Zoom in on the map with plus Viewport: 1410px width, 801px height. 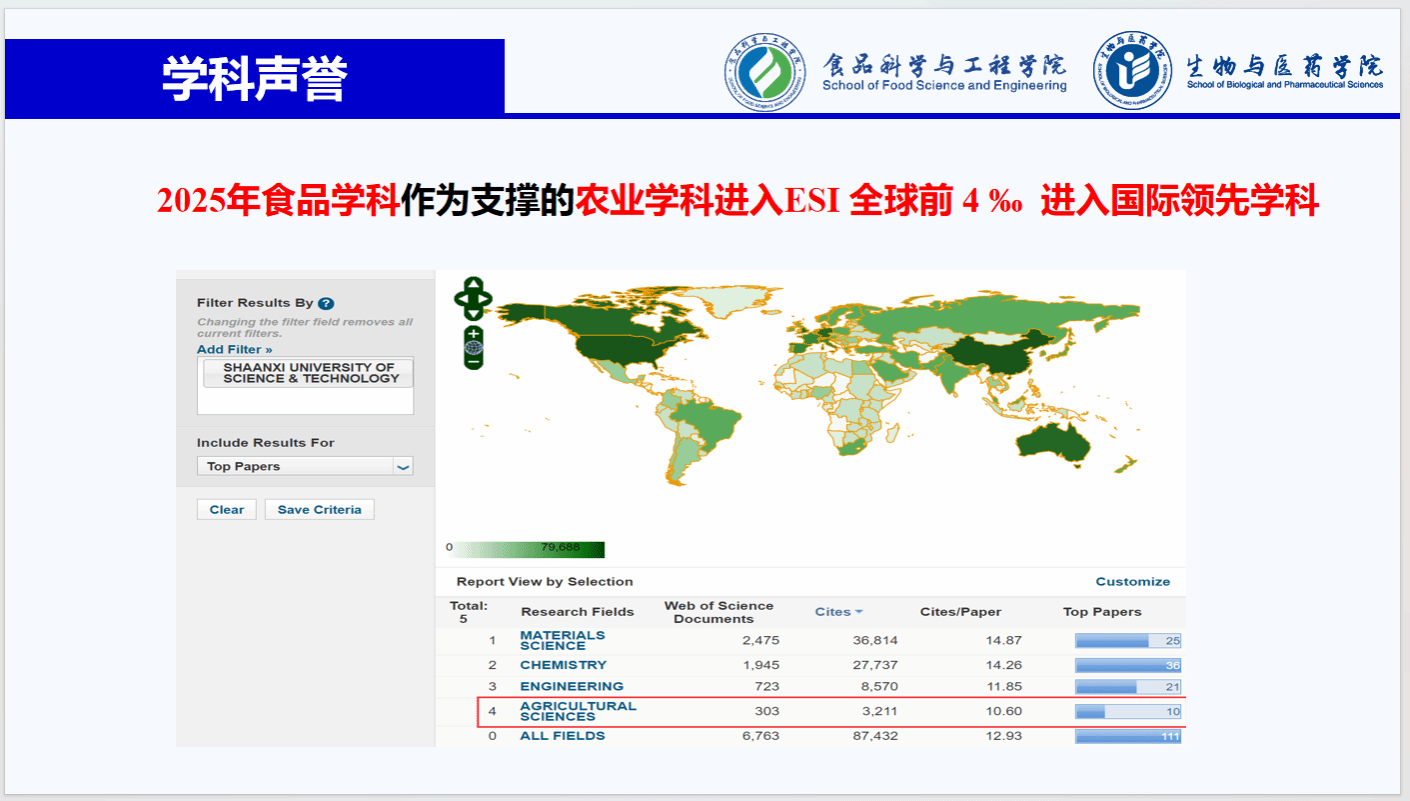tap(474, 333)
